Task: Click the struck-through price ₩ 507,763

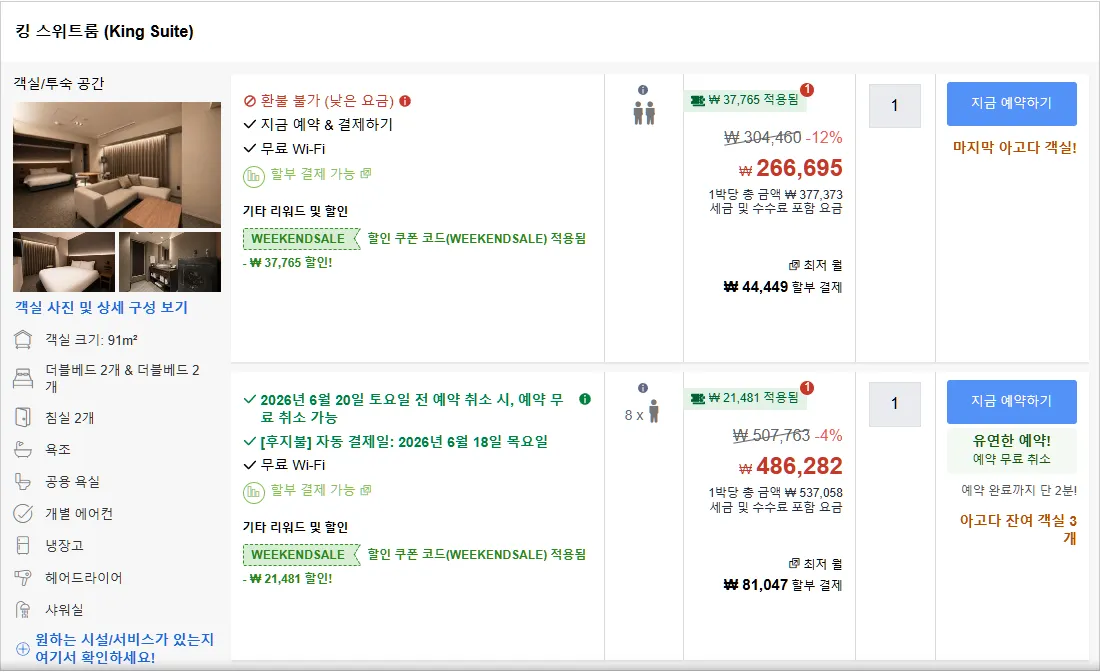Action: tap(771, 436)
